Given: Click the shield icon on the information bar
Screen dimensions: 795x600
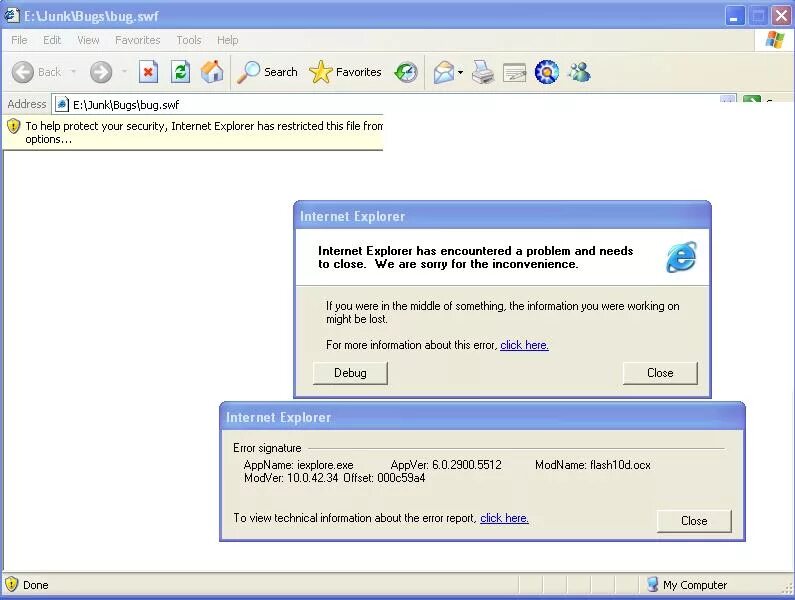Looking at the screenshot, I should (14, 126).
